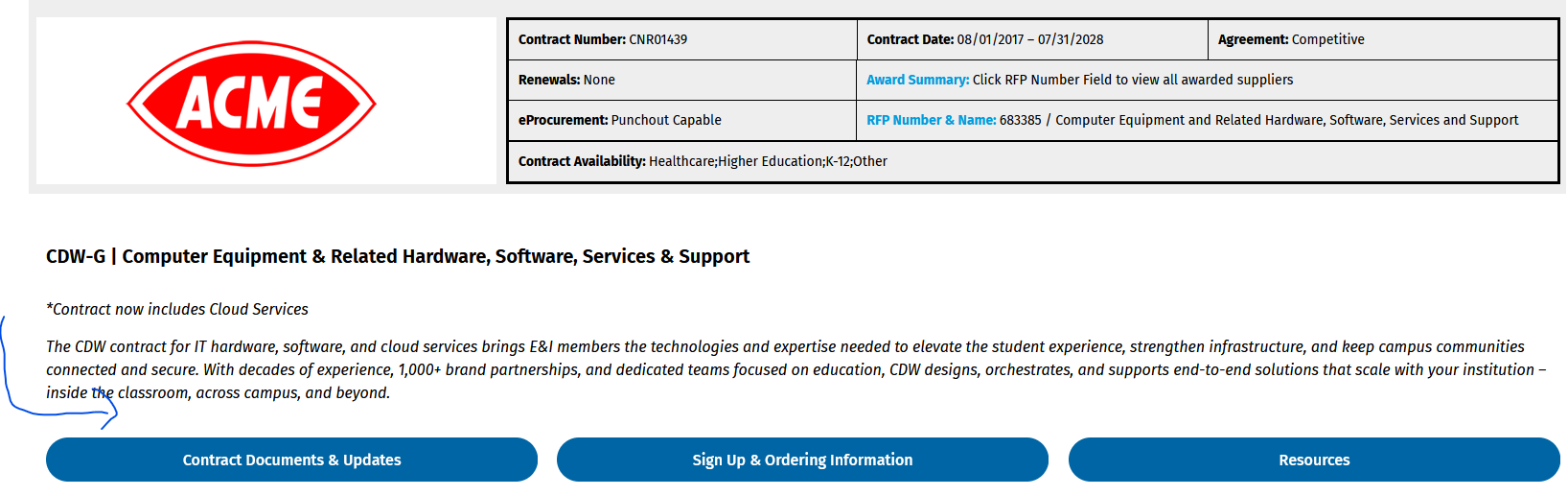Click the CDW contract description paragraph
Screen dimensions: 1568x496
coord(796,369)
